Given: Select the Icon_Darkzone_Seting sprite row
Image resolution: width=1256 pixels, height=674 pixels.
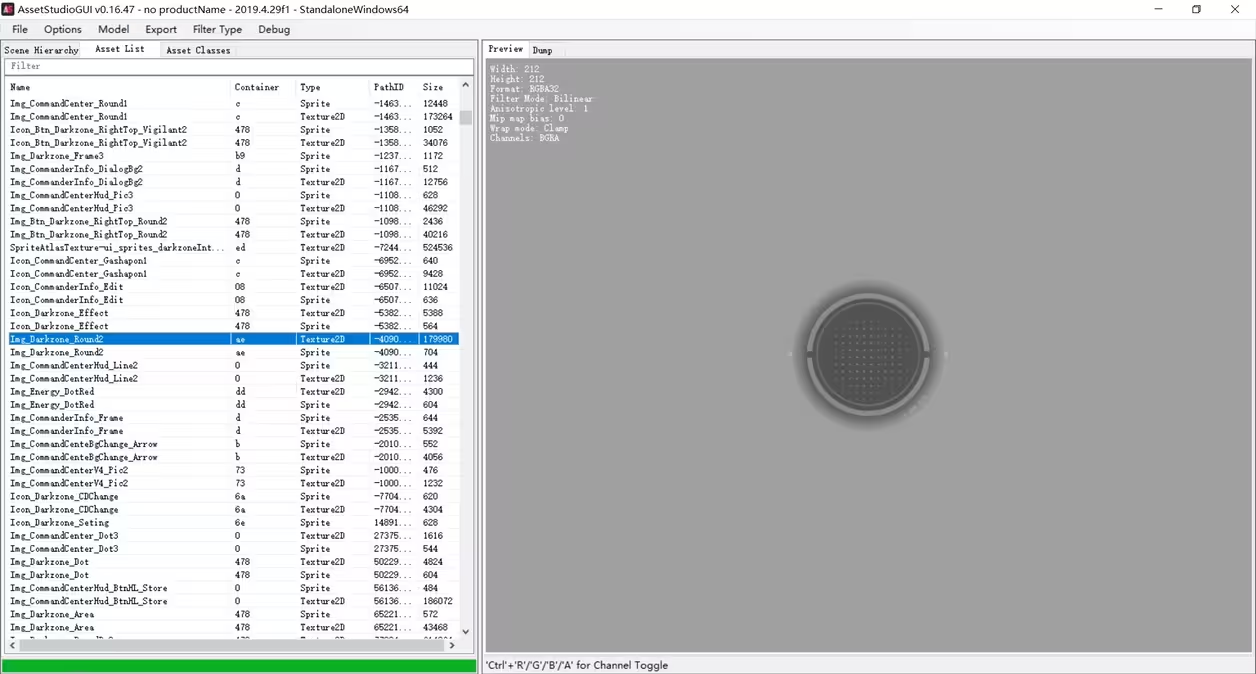Looking at the screenshot, I should [60, 523].
